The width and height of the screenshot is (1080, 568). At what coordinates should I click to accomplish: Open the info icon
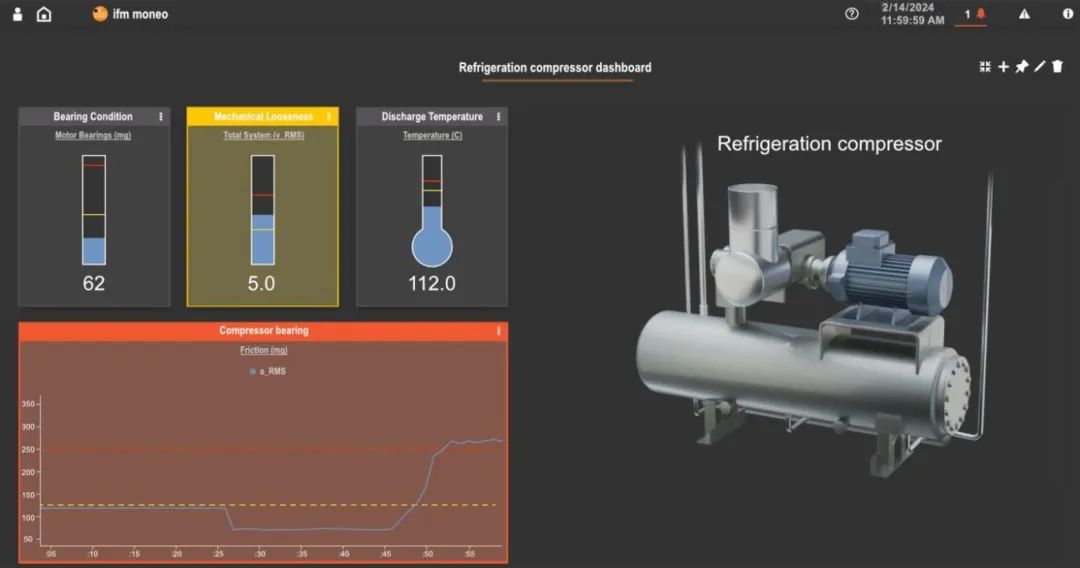[1067, 14]
